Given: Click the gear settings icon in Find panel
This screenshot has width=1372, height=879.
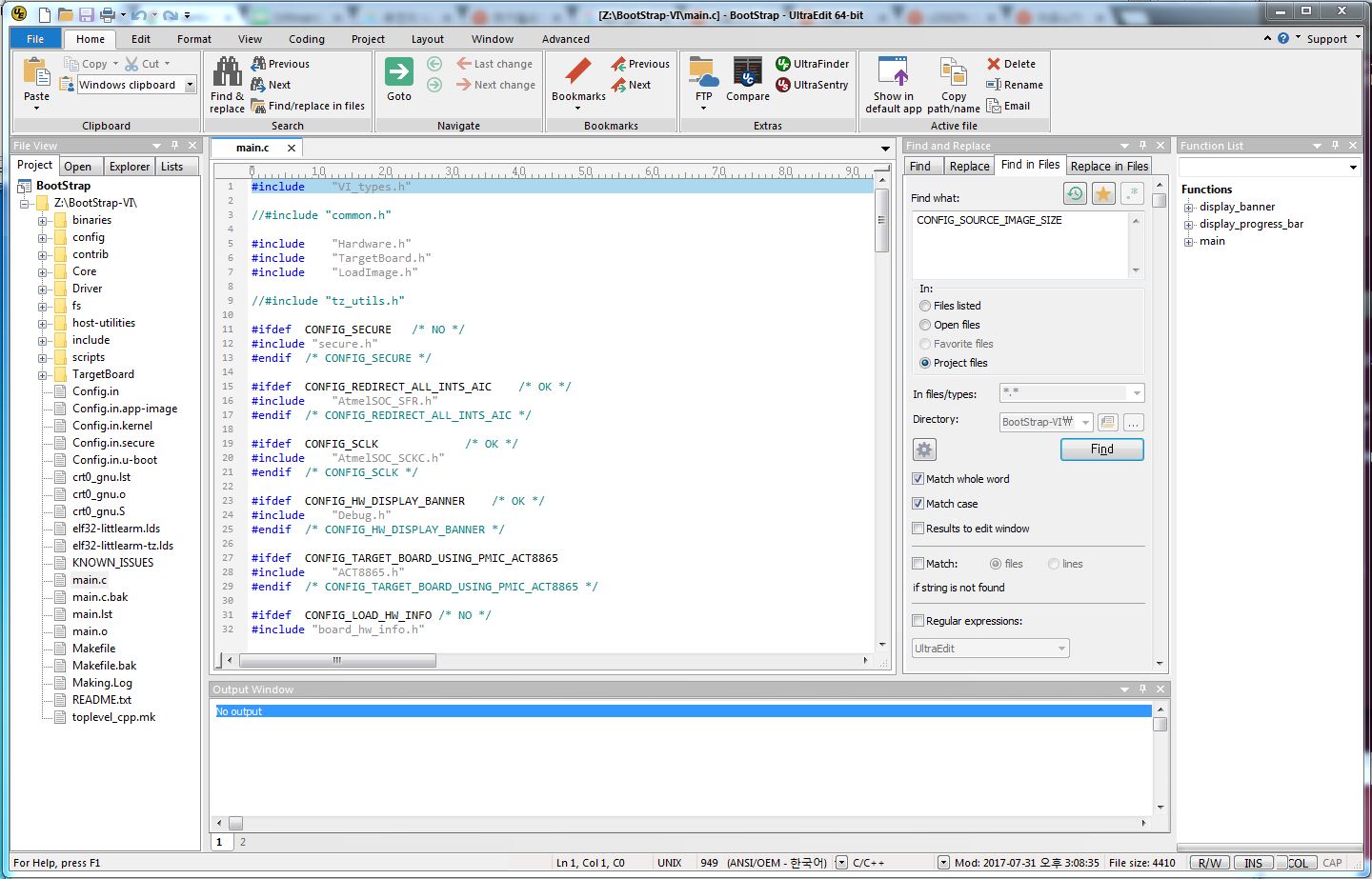Looking at the screenshot, I should click(x=924, y=449).
